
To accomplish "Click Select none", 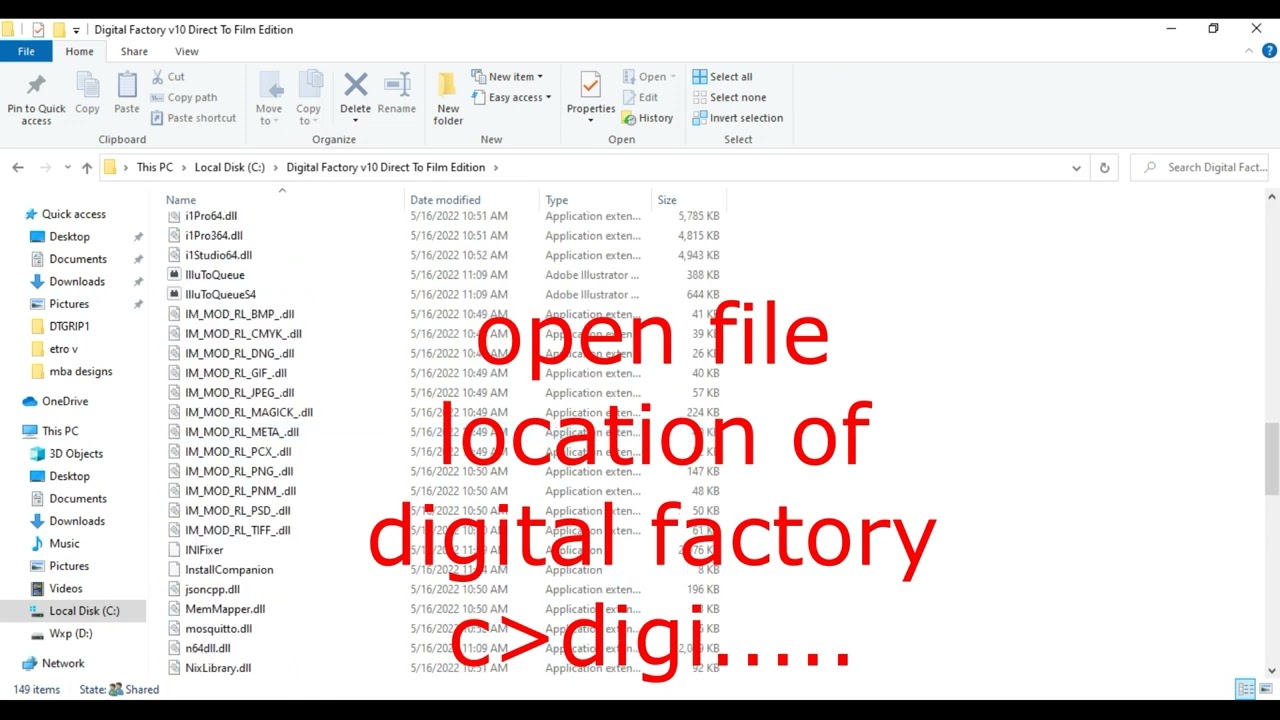I will point(729,97).
